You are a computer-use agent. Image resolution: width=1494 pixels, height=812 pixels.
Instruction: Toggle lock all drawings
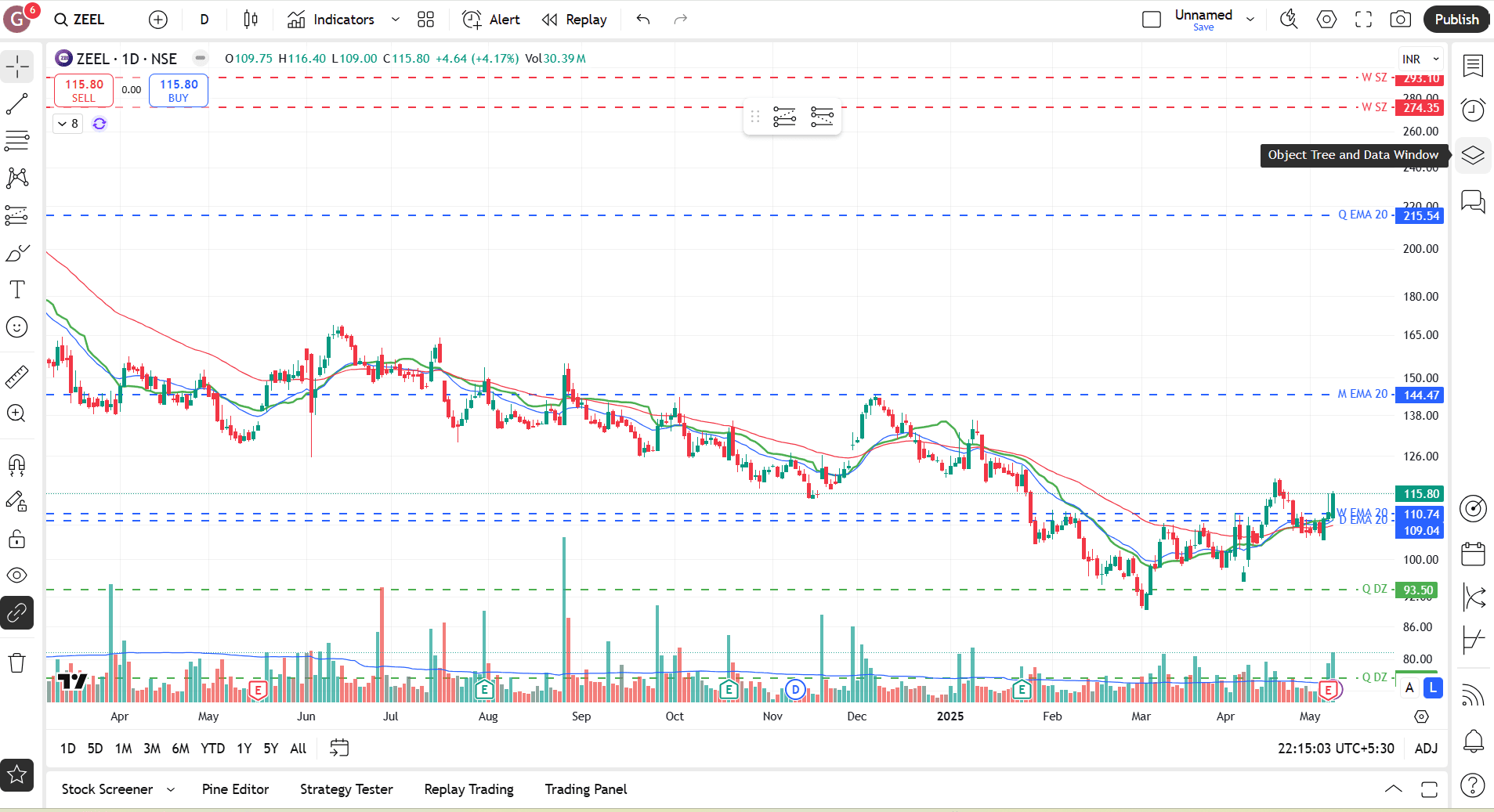click(17, 539)
